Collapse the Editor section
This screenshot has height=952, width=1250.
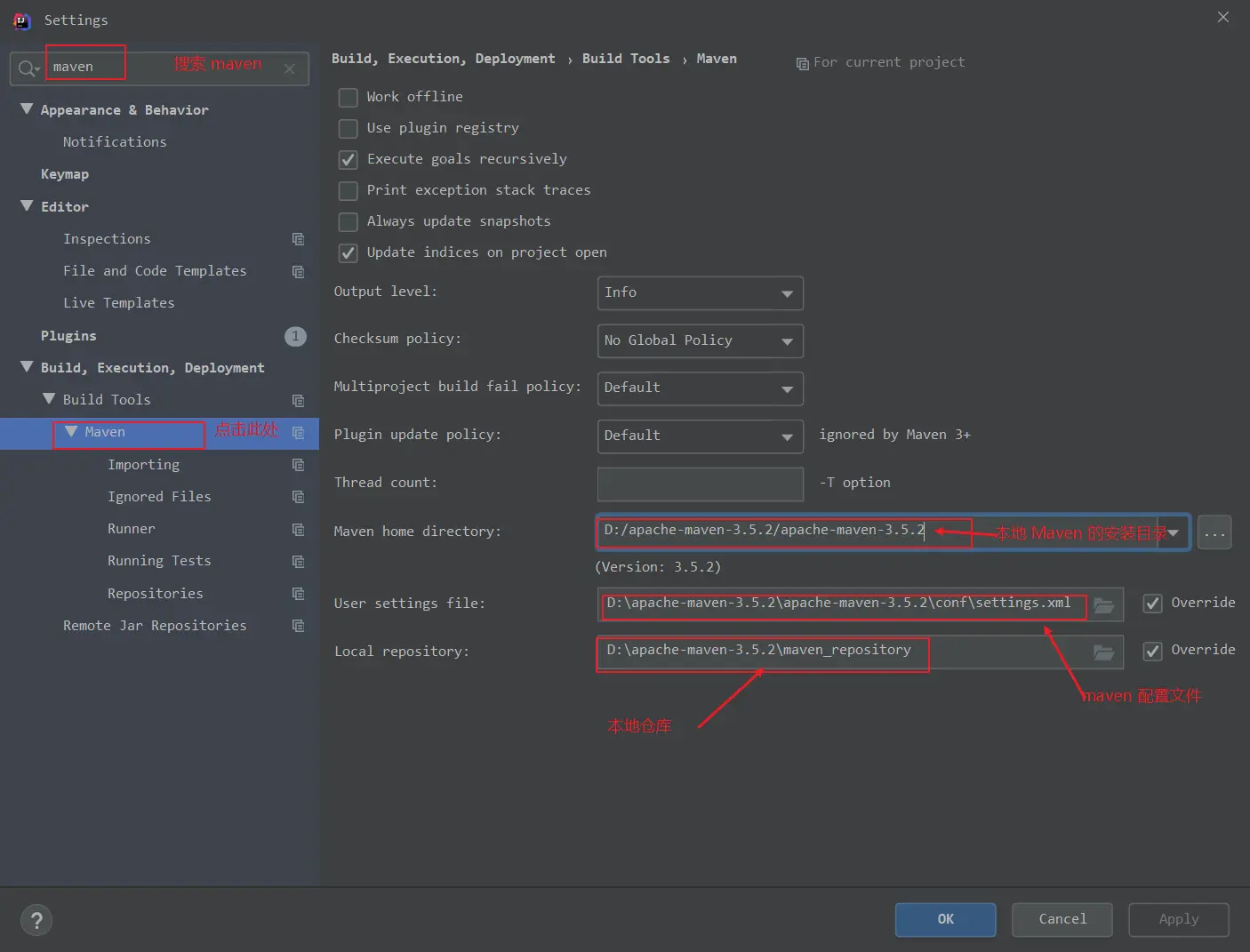point(27,206)
